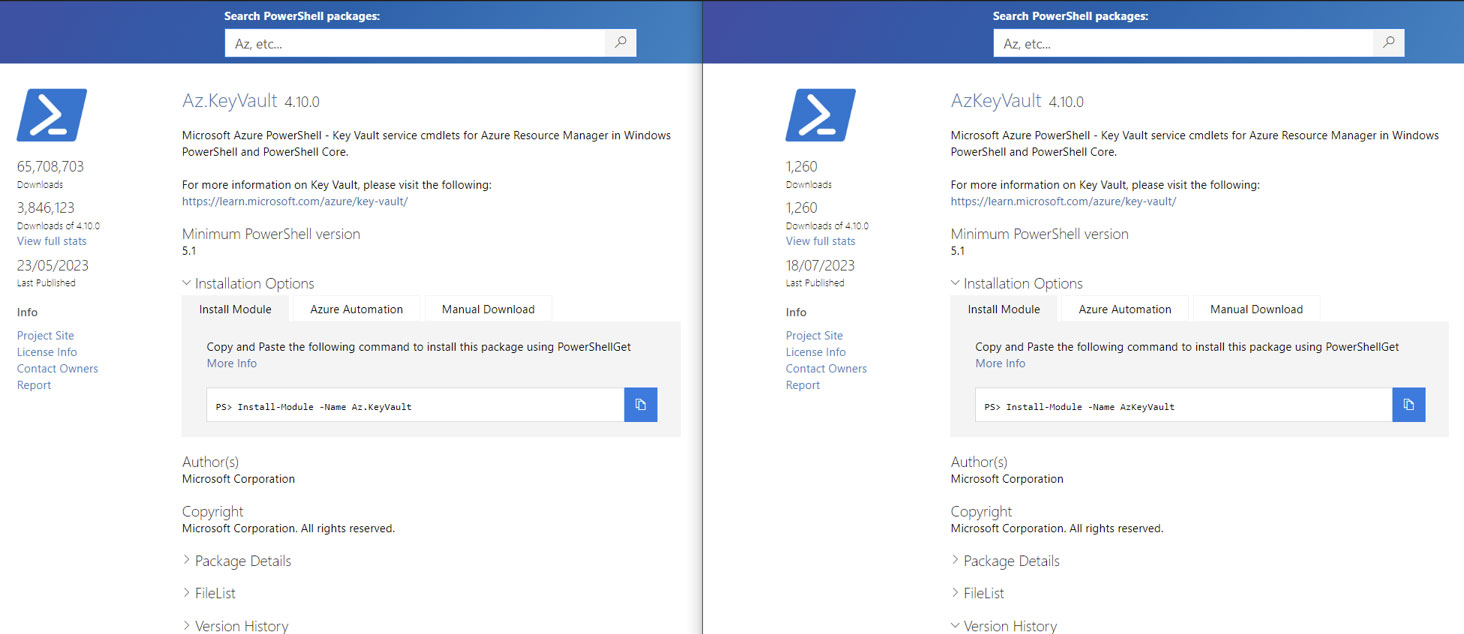Click Report link on Az.KeyVault page
The height and width of the screenshot is (634, 1464).
point(34,385)
